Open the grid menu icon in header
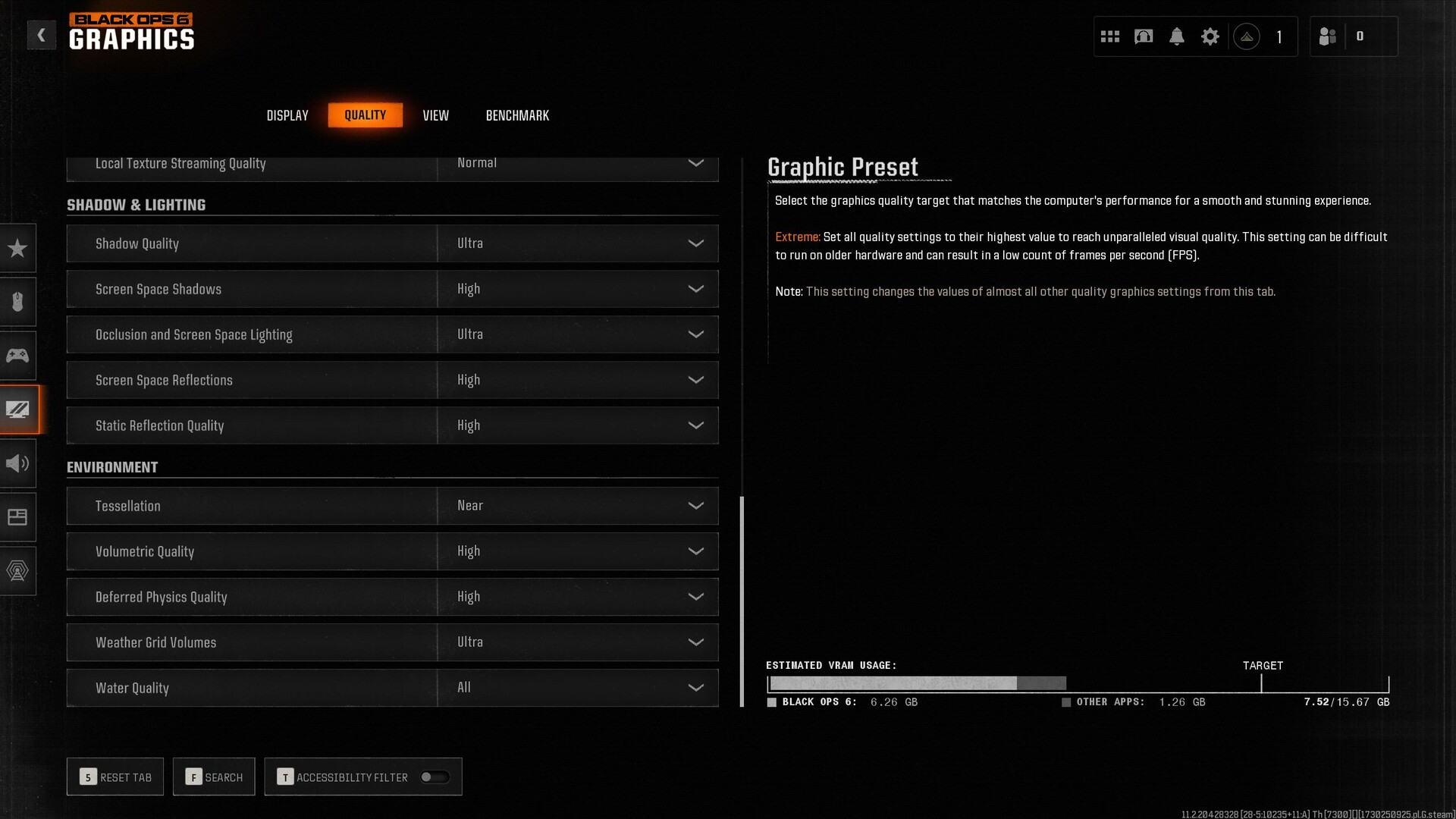This screenshot has width=1456, height=819. point(1110,36)
